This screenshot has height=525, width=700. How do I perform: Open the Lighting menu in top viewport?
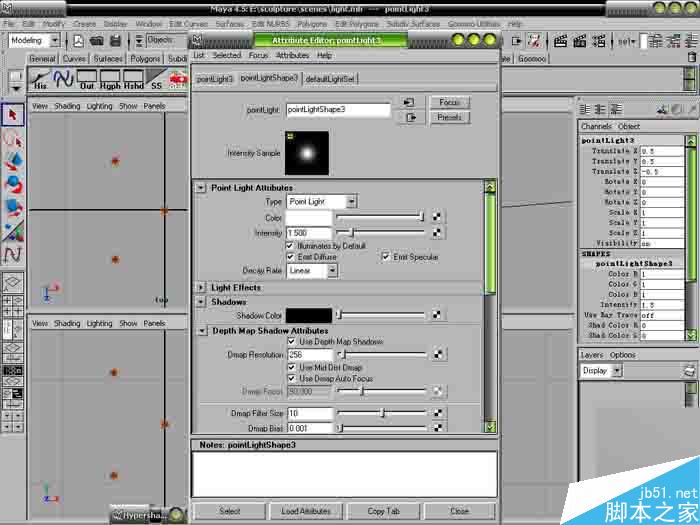pos(99,106)
